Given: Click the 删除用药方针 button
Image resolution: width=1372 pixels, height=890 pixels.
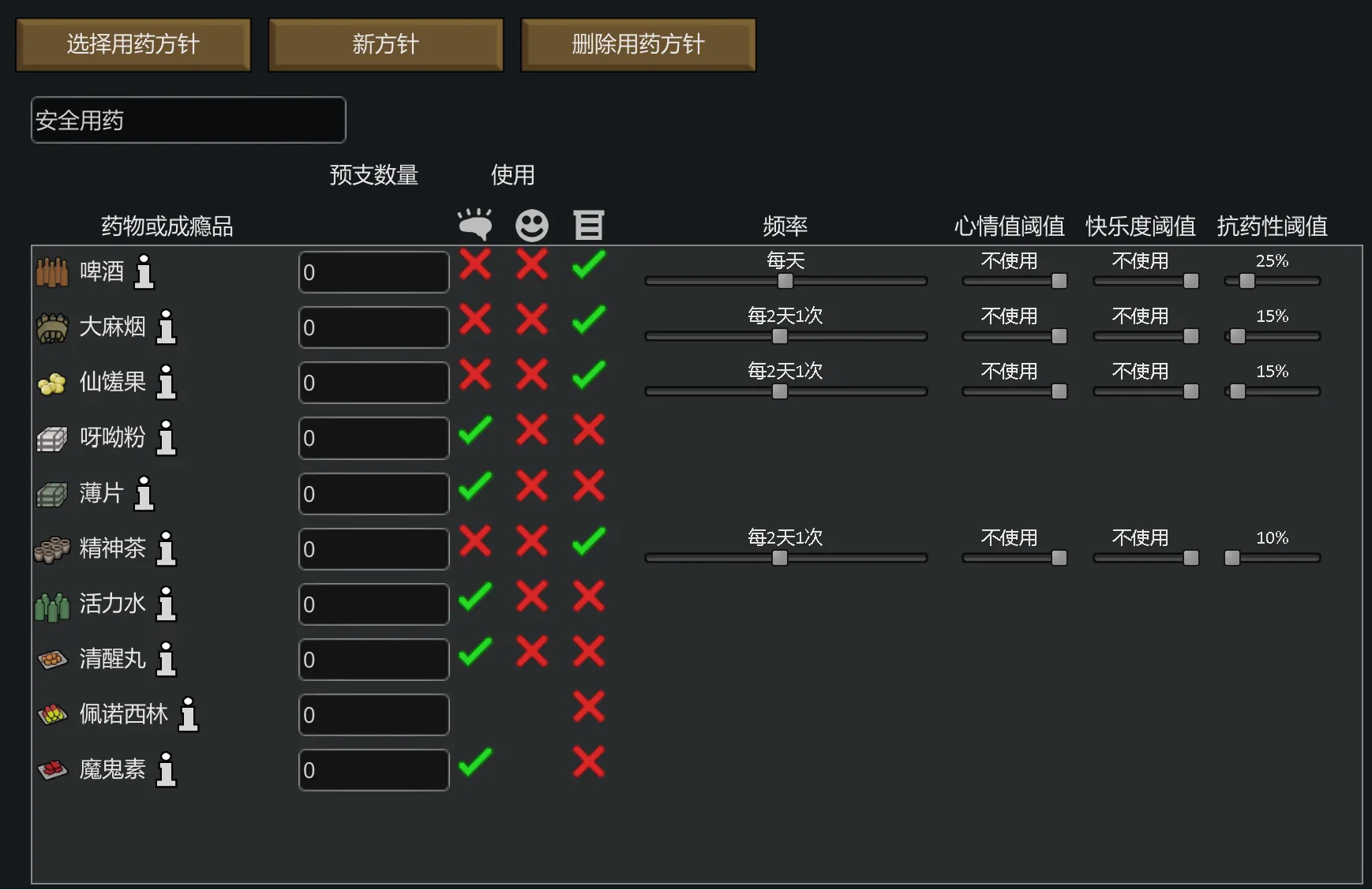Looking at the screenshot, I should [x=638, y=45].
